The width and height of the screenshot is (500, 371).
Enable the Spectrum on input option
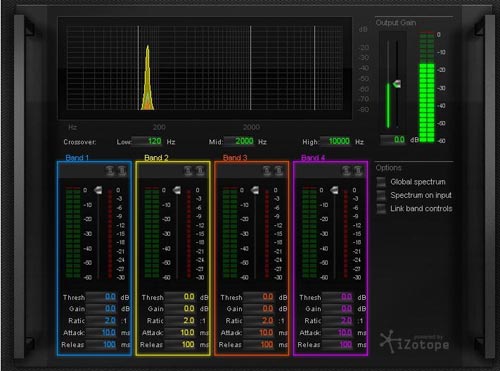(381, 195)
